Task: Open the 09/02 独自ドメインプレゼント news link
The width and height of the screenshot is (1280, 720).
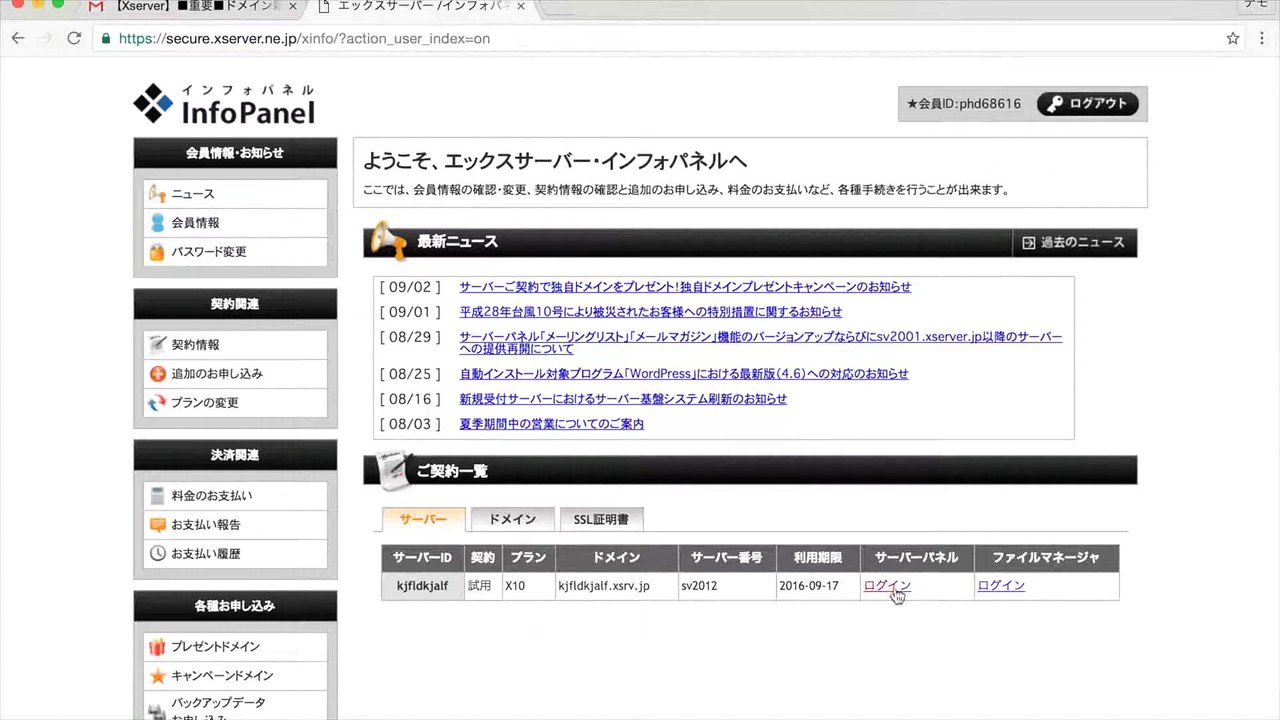Action: tap(685, 286)
